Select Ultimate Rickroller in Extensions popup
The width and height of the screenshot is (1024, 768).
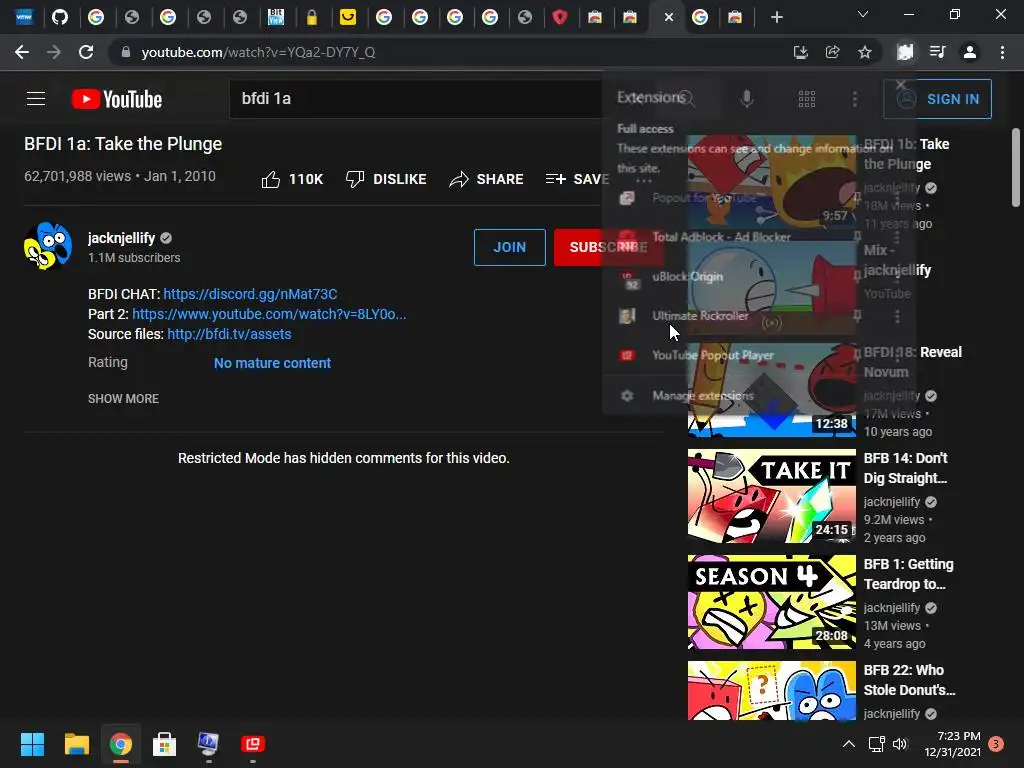click(x=700, y=316)
